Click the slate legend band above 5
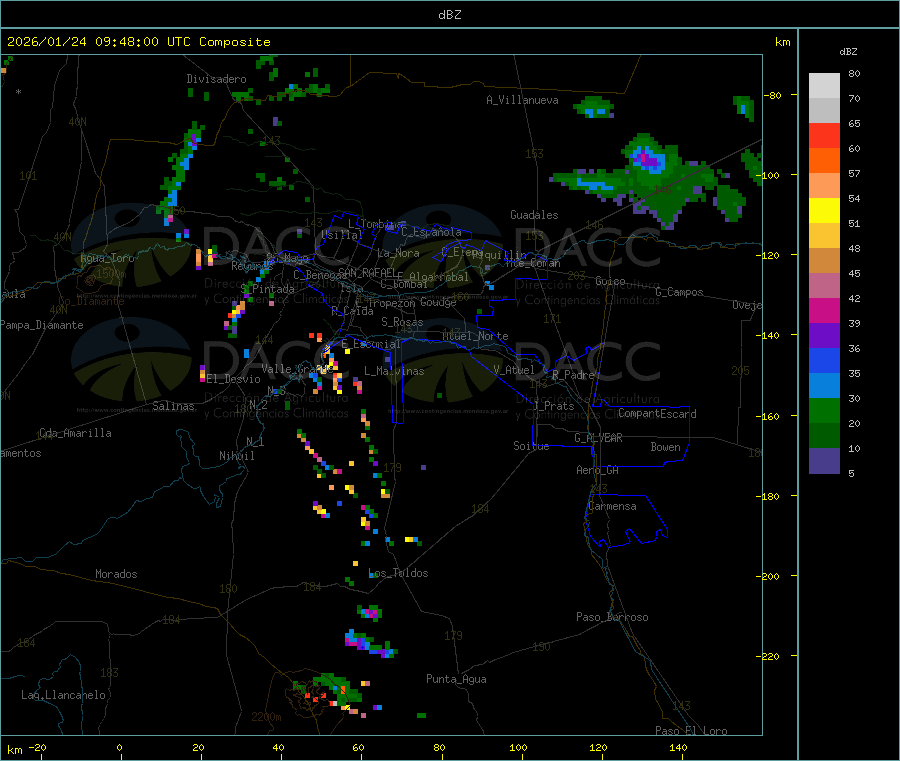Viewport: 900px width, 761px height. pyautogui.click(x=824, y=461)
